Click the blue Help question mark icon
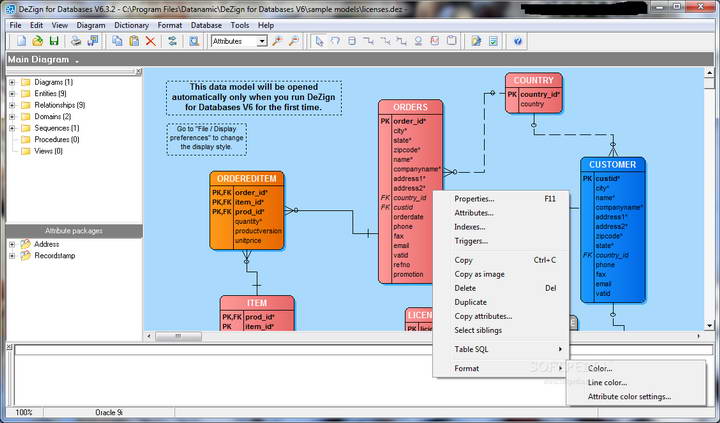The height and width of the screenshot is (423, 720). pos(518,41)
